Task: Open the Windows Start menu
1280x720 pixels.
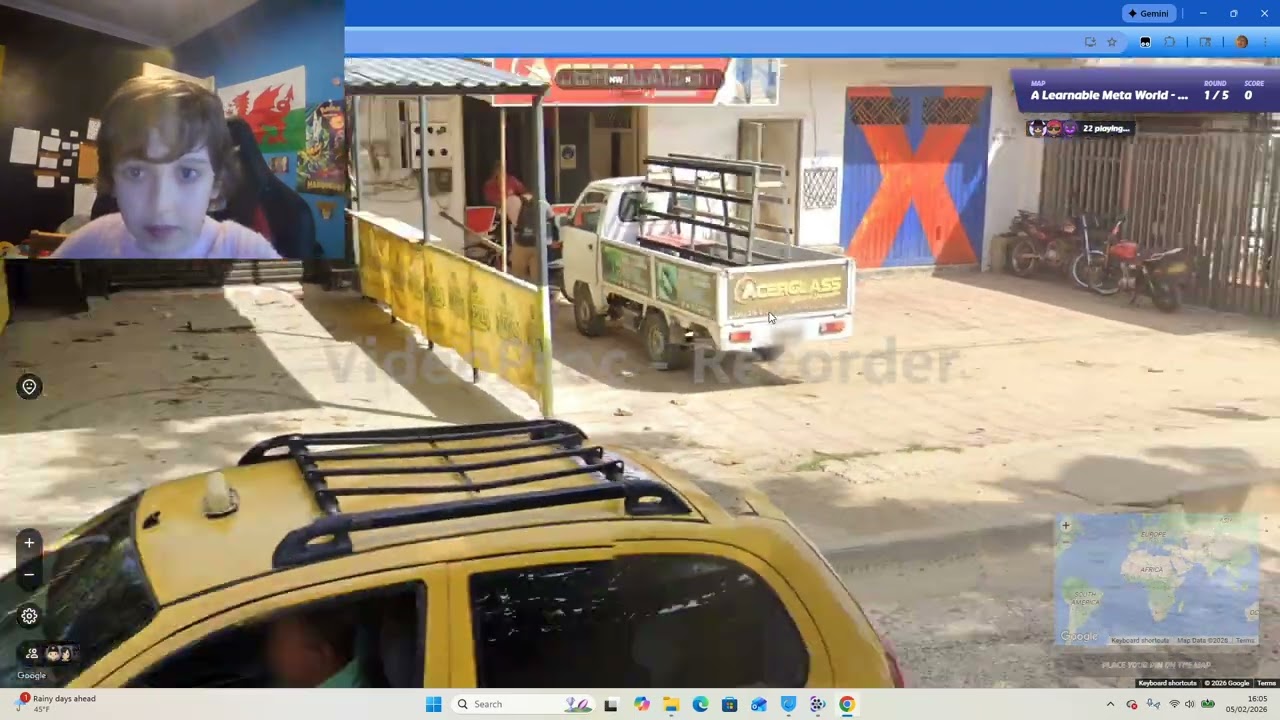Action: (x=433, y=704)
